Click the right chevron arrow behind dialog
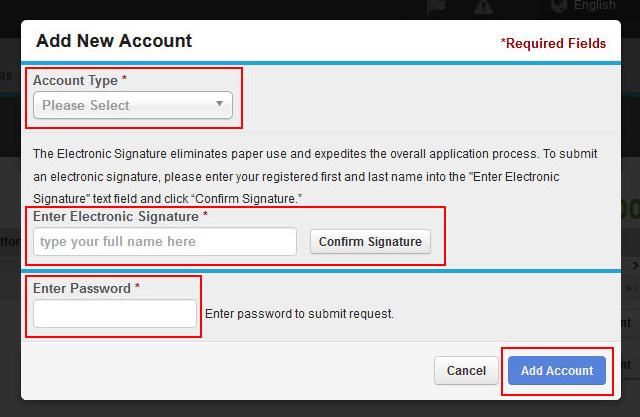The width and height of the screenshot is (640, 417). point(635,266)
